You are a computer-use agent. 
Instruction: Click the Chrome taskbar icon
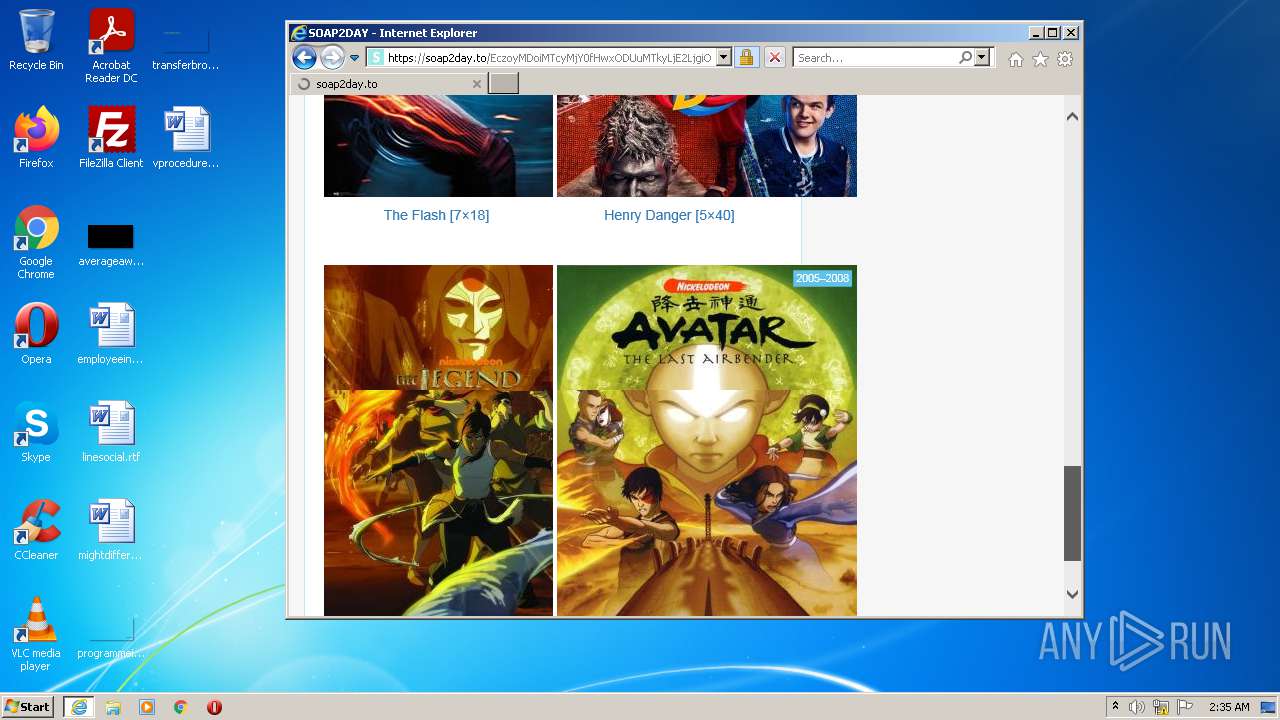181,706
